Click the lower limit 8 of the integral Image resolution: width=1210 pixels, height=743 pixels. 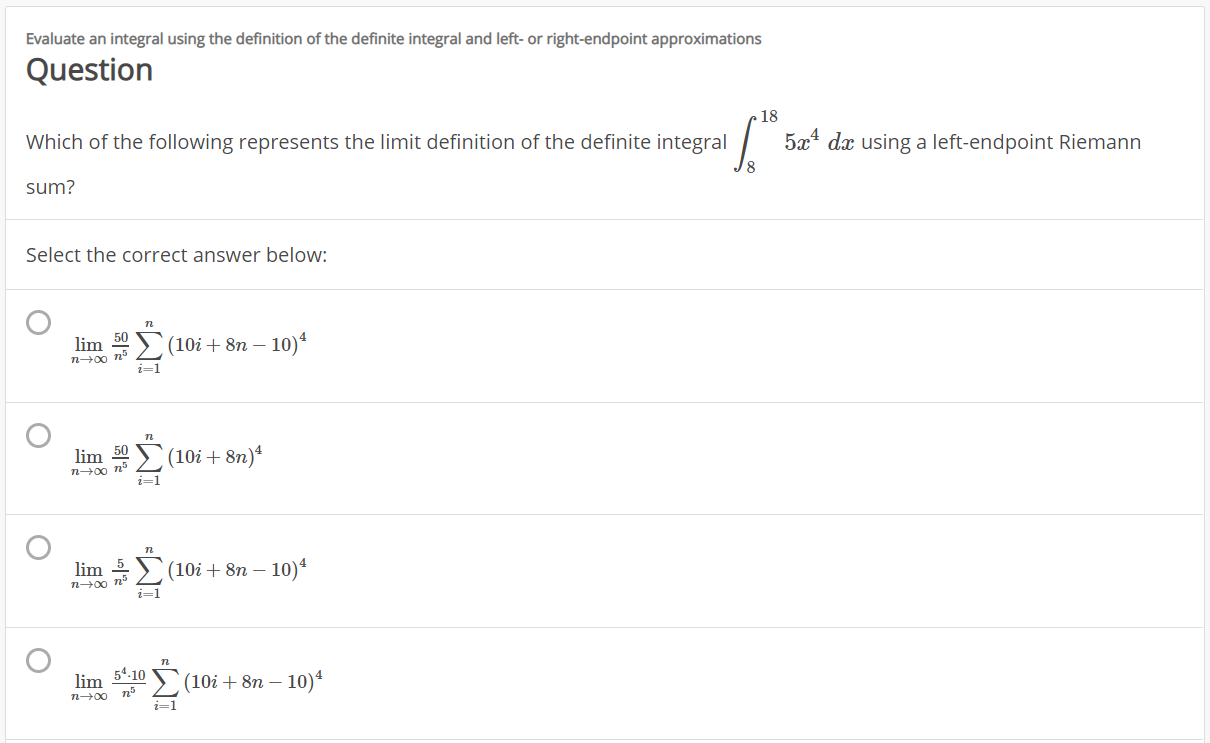coord(750,167)
